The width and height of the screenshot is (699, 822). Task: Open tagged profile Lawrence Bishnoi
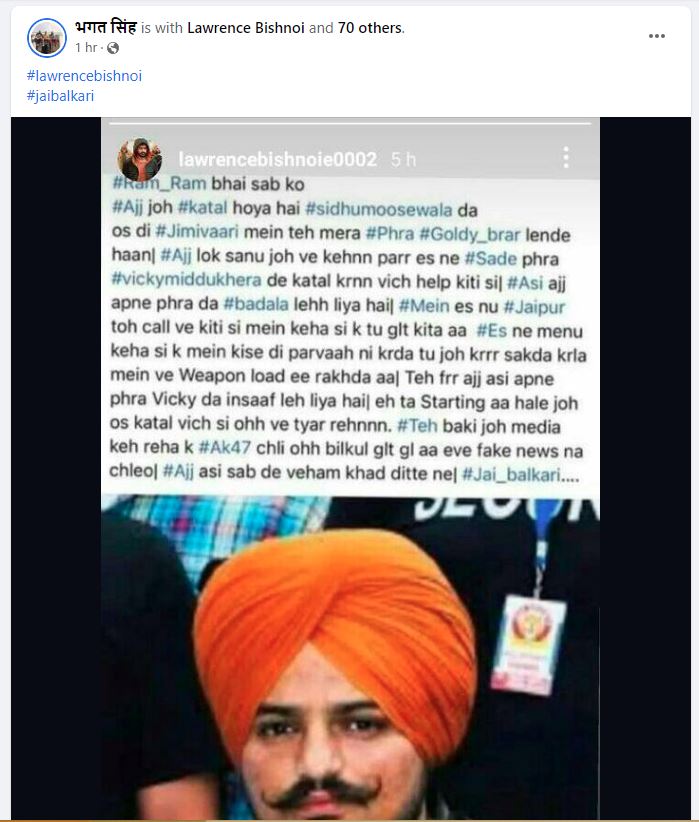pyautogui.click(x=245, y=28)
